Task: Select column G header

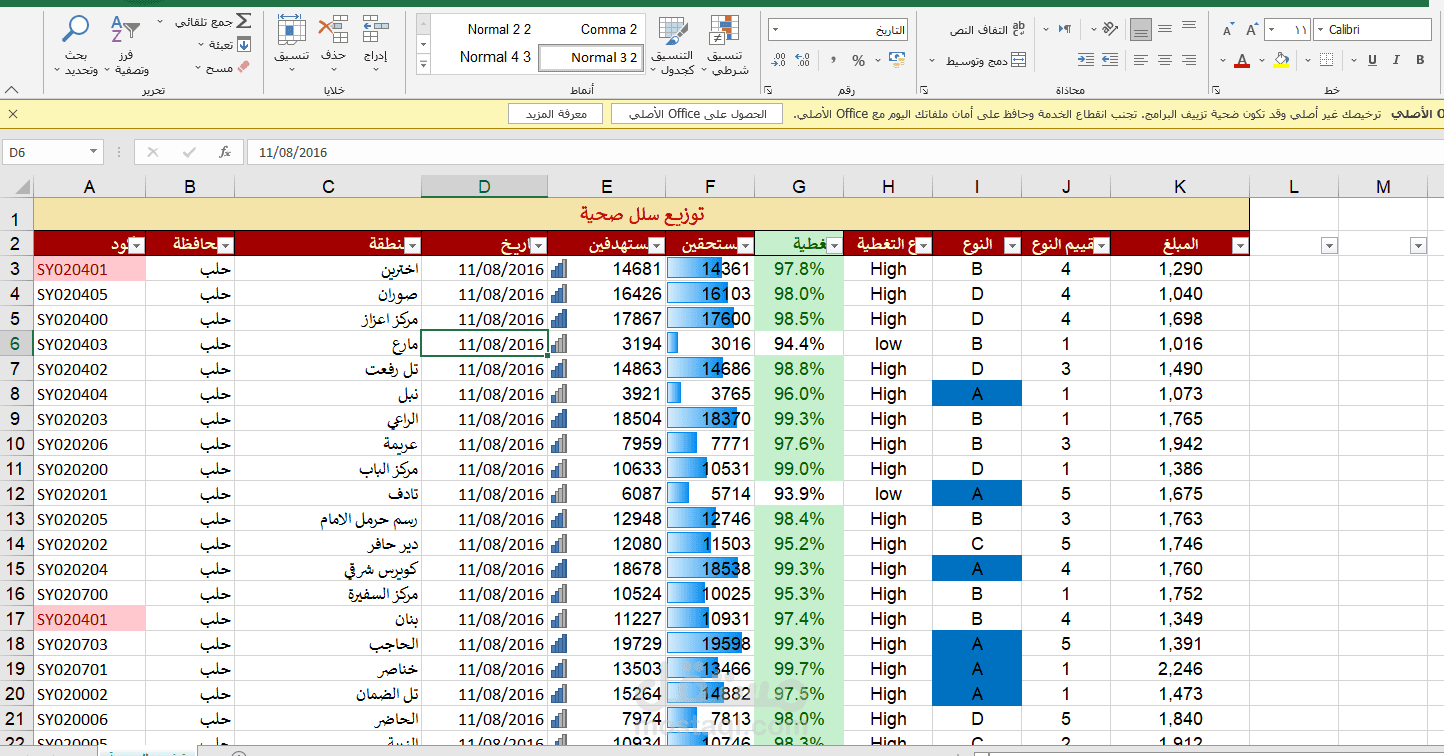Action: [x=799, y=186]
